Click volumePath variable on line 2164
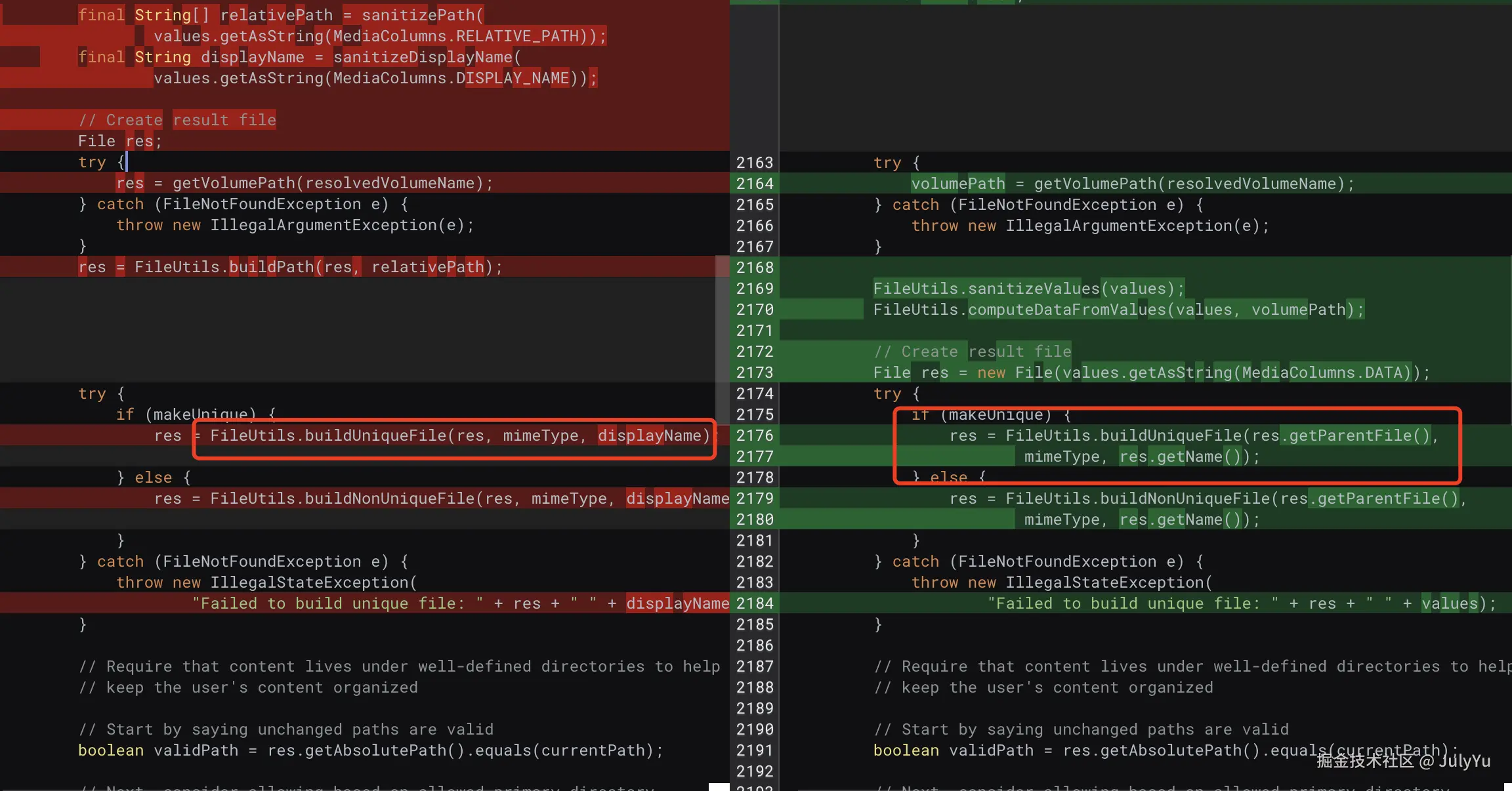The width and height of the screenshot is (1512, 791). pos(957,184)
